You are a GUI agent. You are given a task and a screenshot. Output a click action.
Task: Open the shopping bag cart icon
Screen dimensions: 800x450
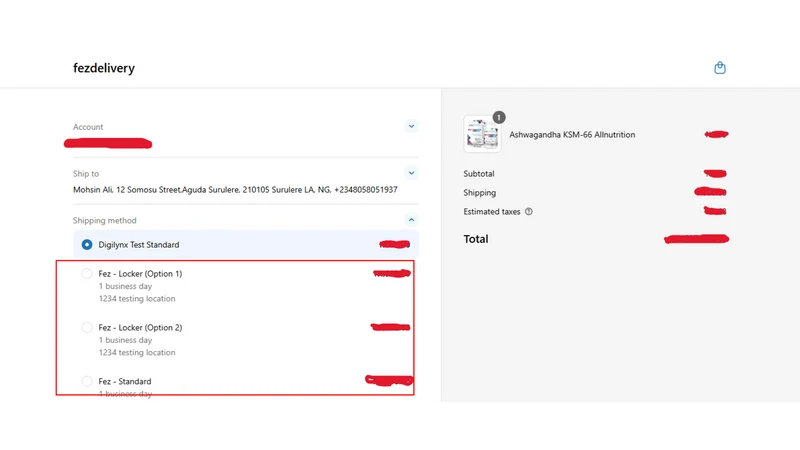719,67
